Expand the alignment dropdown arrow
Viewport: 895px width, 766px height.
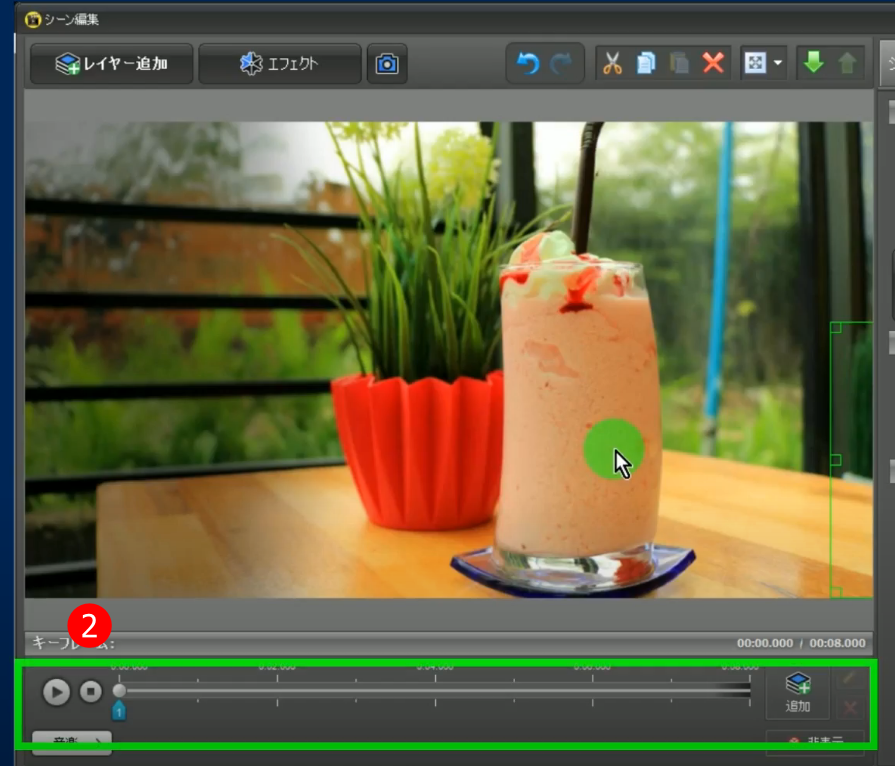[x=777, y=64]
